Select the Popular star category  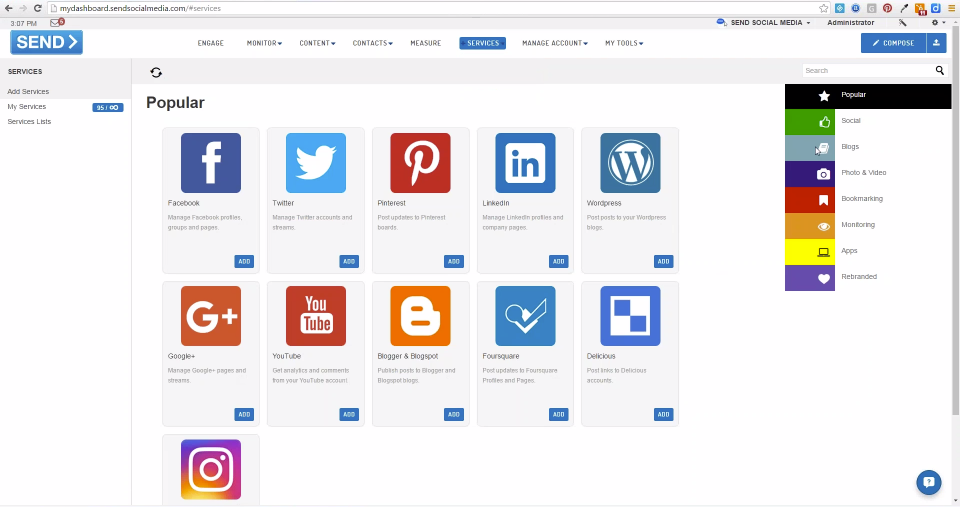coord(868,96)
